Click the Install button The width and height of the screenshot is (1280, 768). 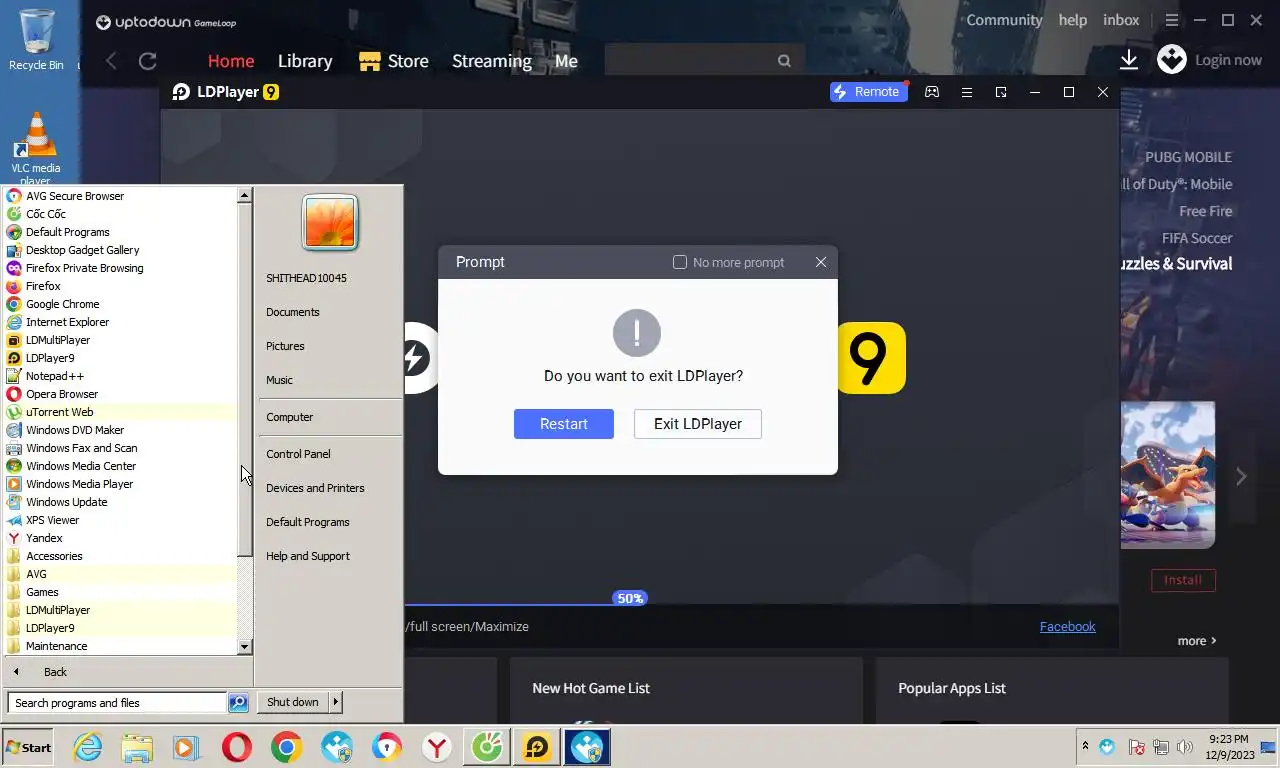coord(1183,580)
